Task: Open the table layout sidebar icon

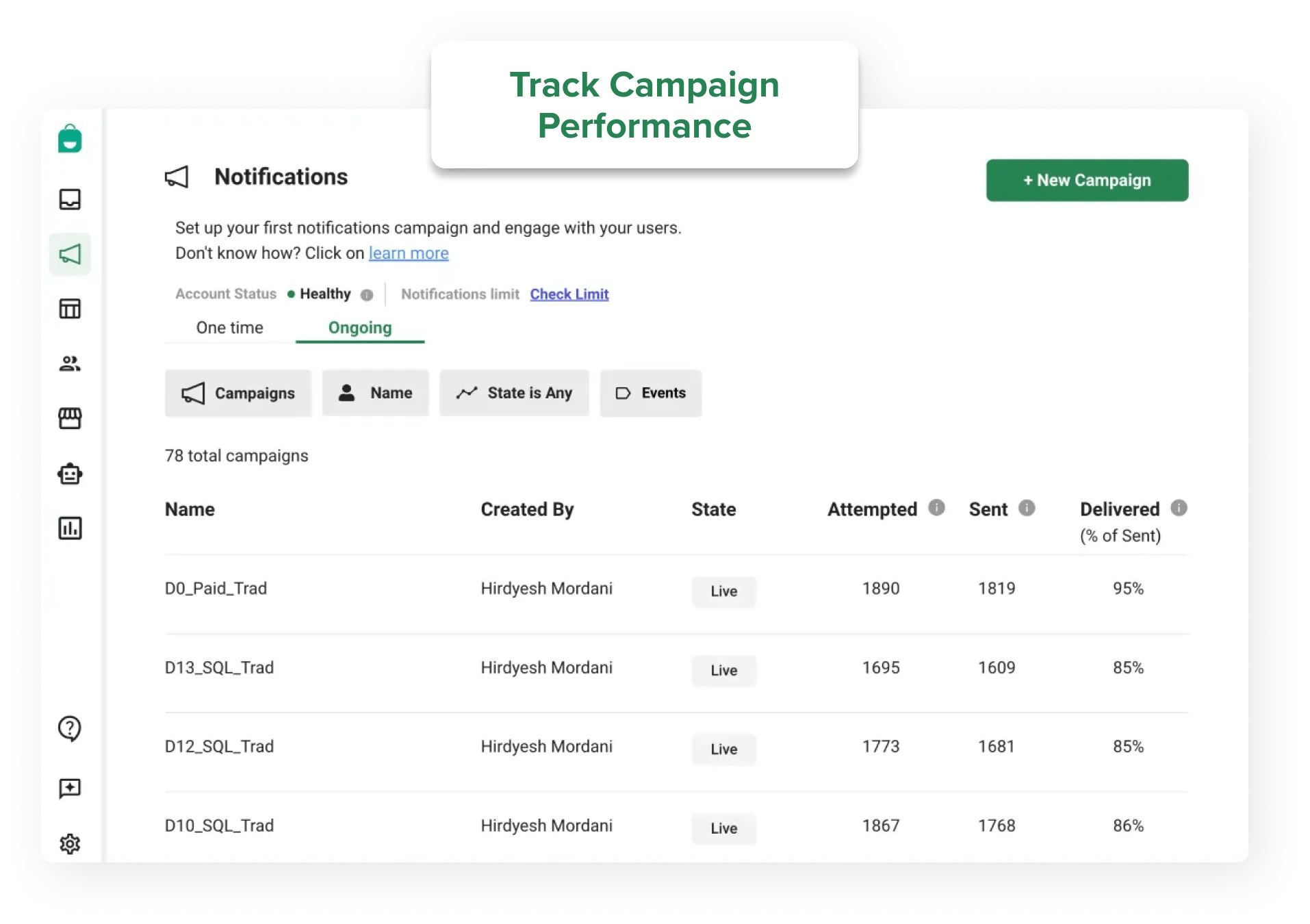Action: click(70, 309)
